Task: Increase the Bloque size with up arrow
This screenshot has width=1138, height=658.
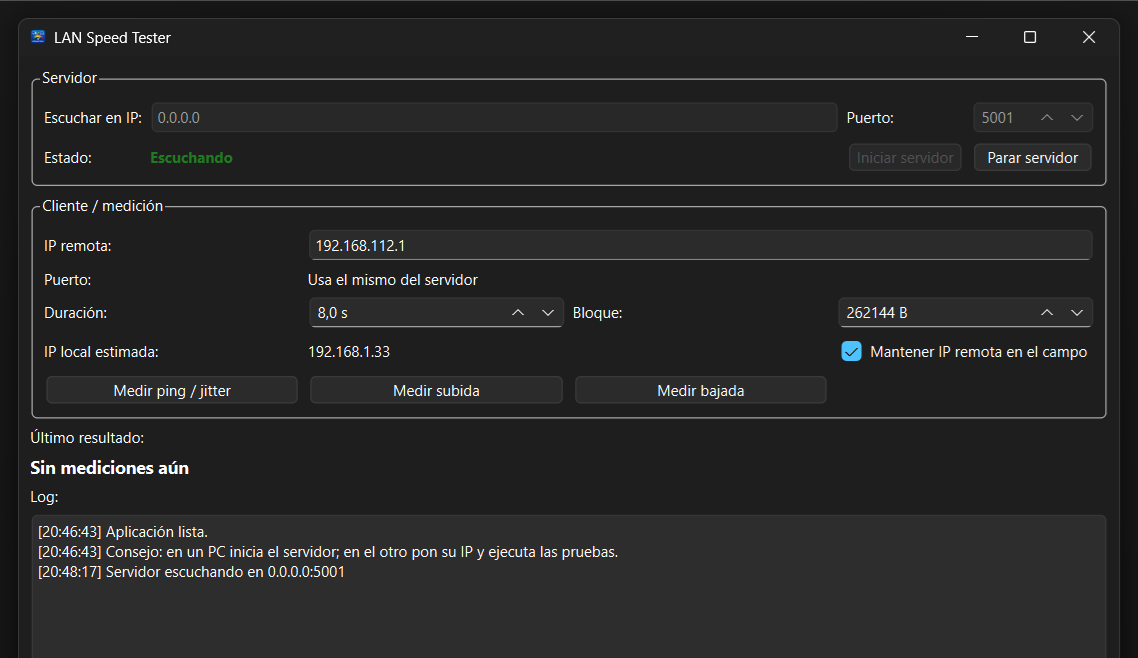Action: 1047,313
